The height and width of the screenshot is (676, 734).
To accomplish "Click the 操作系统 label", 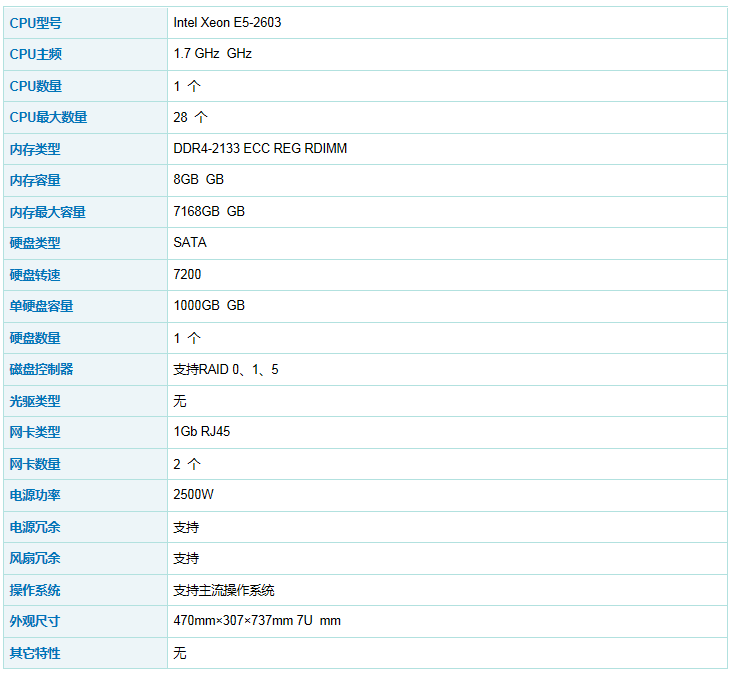I will click(x=35, y=590).
